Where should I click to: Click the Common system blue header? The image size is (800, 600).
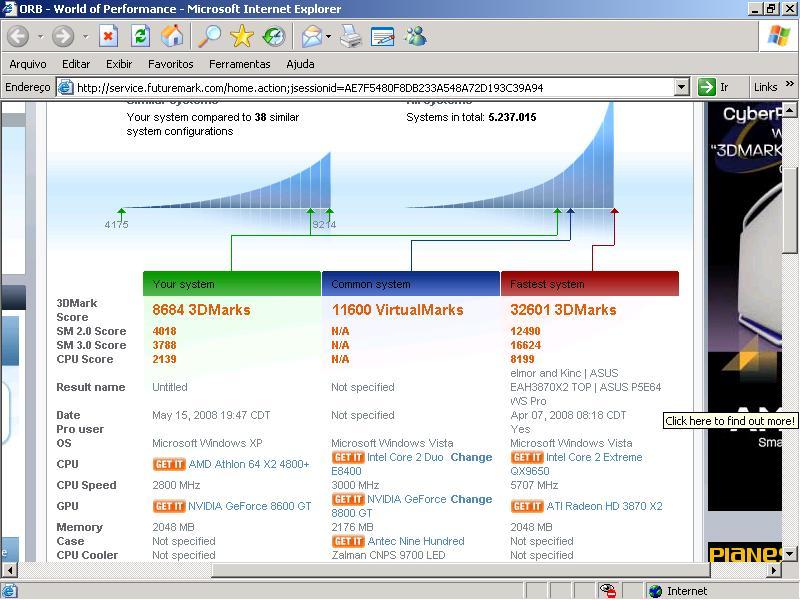411,284
